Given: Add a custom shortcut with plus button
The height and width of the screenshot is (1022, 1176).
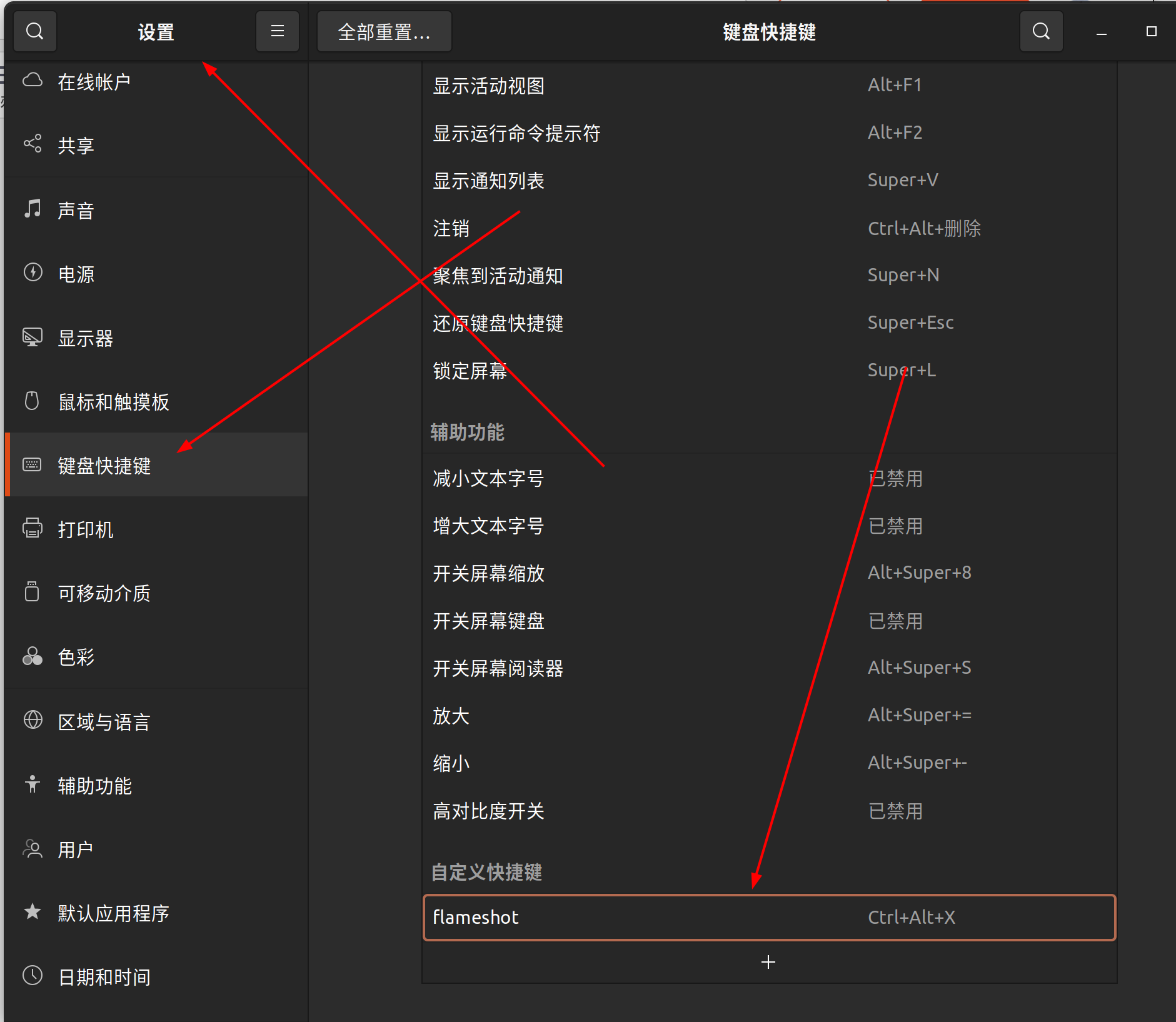Looking at the screenshot, I should coord(768,962).
